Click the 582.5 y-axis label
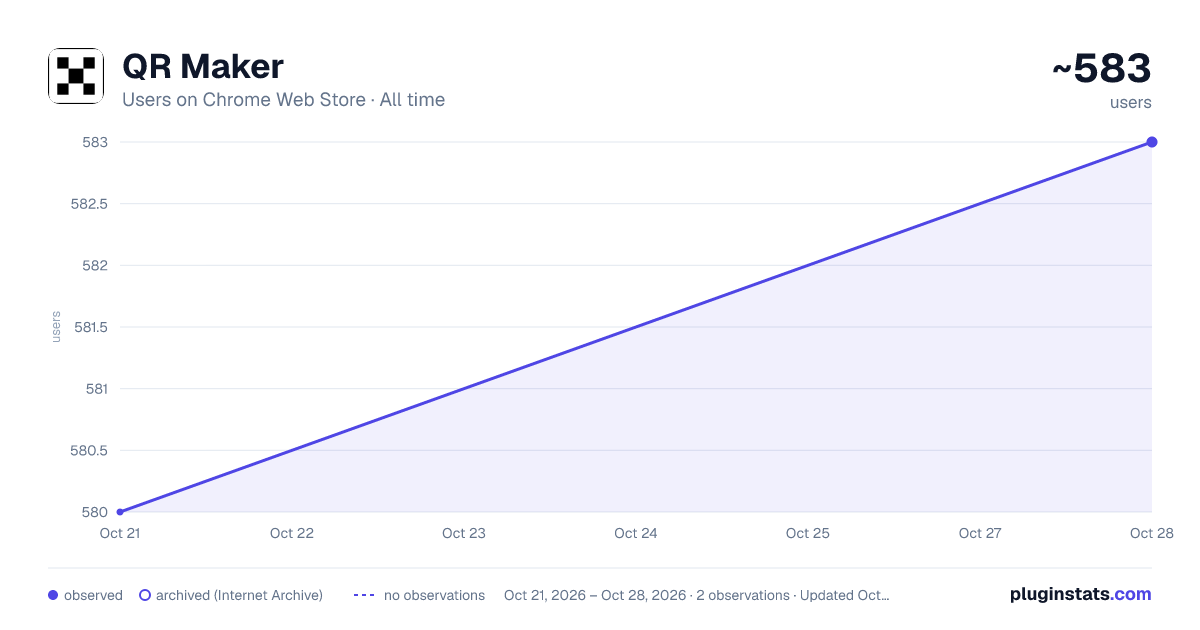The image size is (1200, 630). coord(89,204)
